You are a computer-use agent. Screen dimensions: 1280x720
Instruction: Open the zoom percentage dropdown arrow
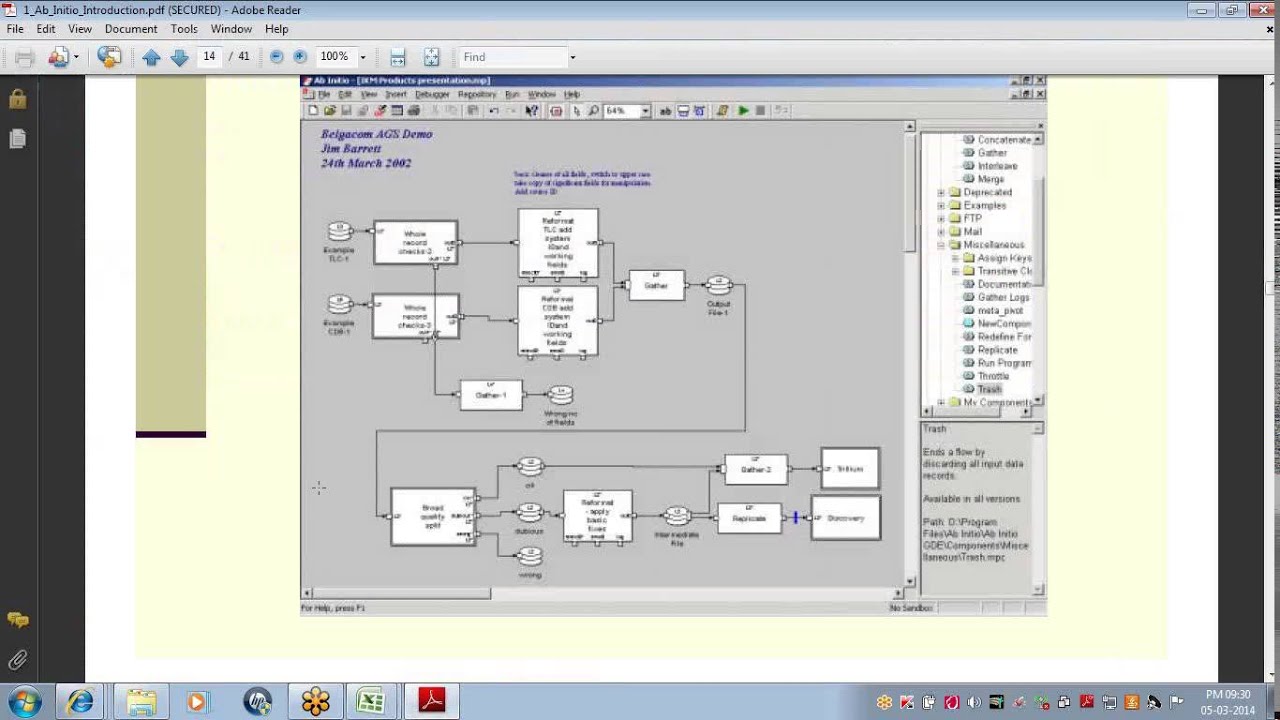(x=363, y=58)
